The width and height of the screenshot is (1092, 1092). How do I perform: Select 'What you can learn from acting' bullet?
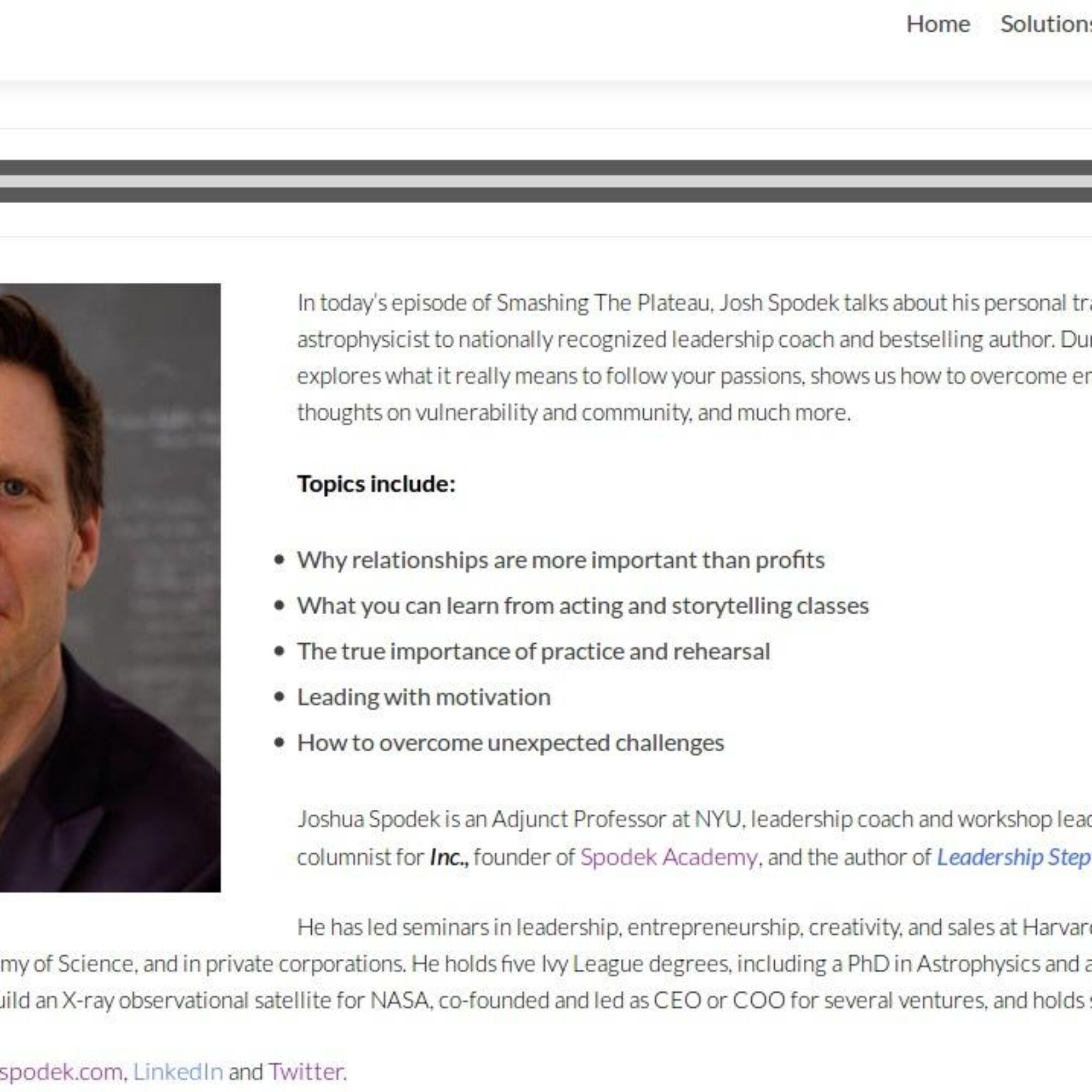click(583, 606)
